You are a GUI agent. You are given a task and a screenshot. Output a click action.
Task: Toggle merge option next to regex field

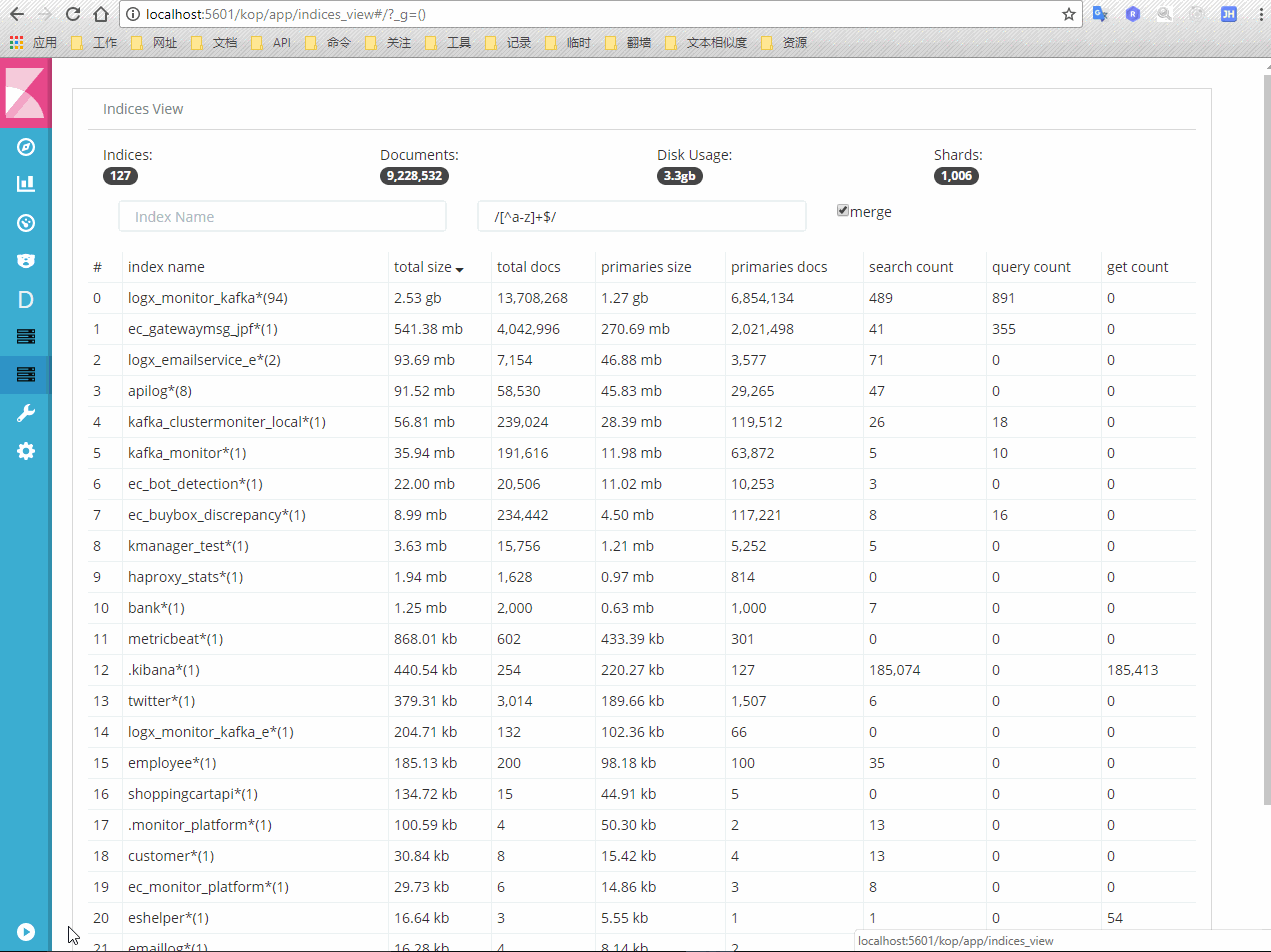[x=843, y=210]
